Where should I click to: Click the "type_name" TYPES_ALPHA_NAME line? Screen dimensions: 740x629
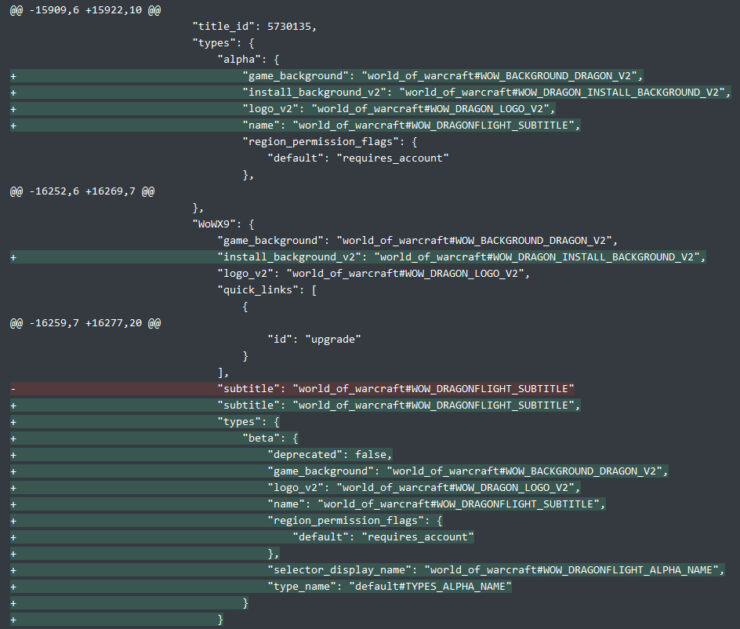pyautogui.click(x=390, y=586)
